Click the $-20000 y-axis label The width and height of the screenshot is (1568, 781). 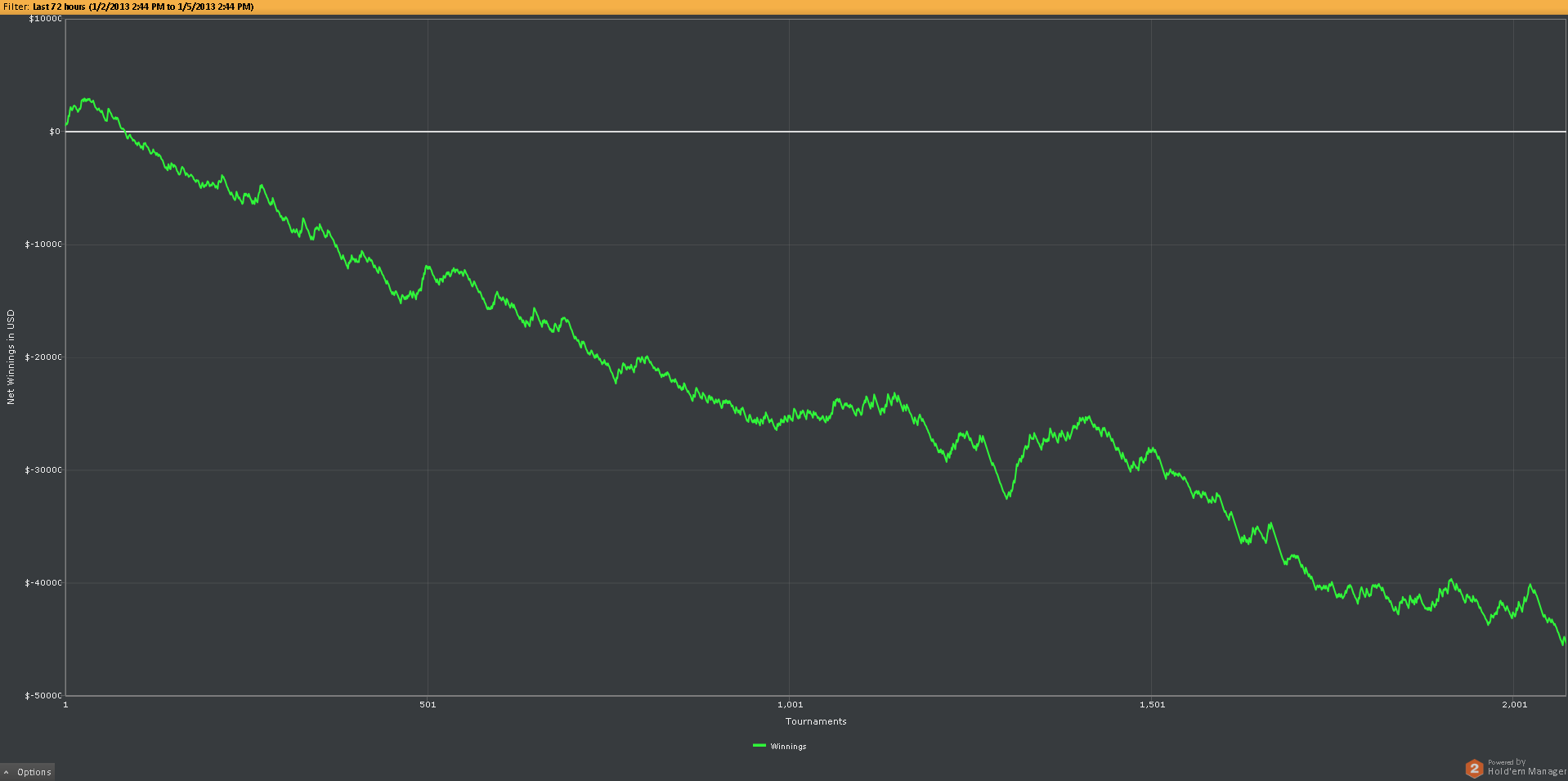tap(43, 357)
